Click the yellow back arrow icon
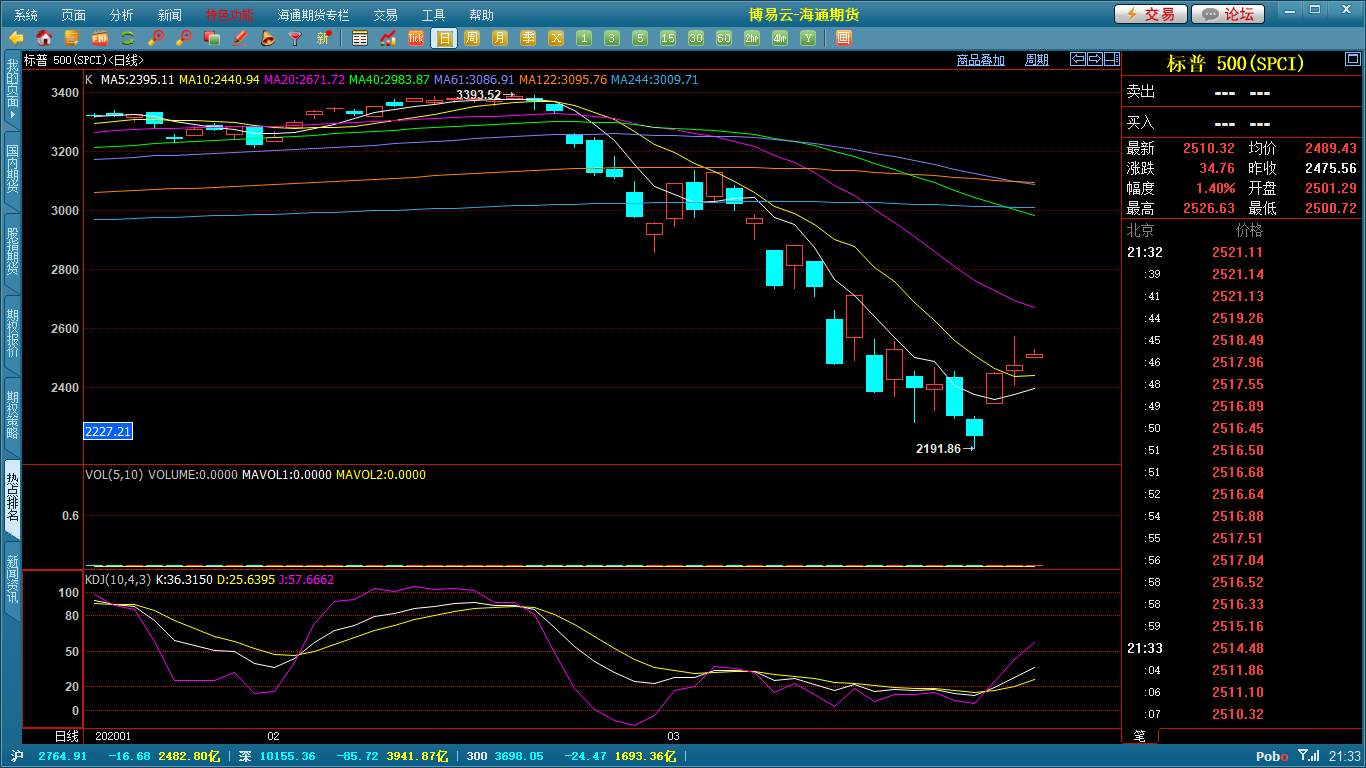 [16, 38]
